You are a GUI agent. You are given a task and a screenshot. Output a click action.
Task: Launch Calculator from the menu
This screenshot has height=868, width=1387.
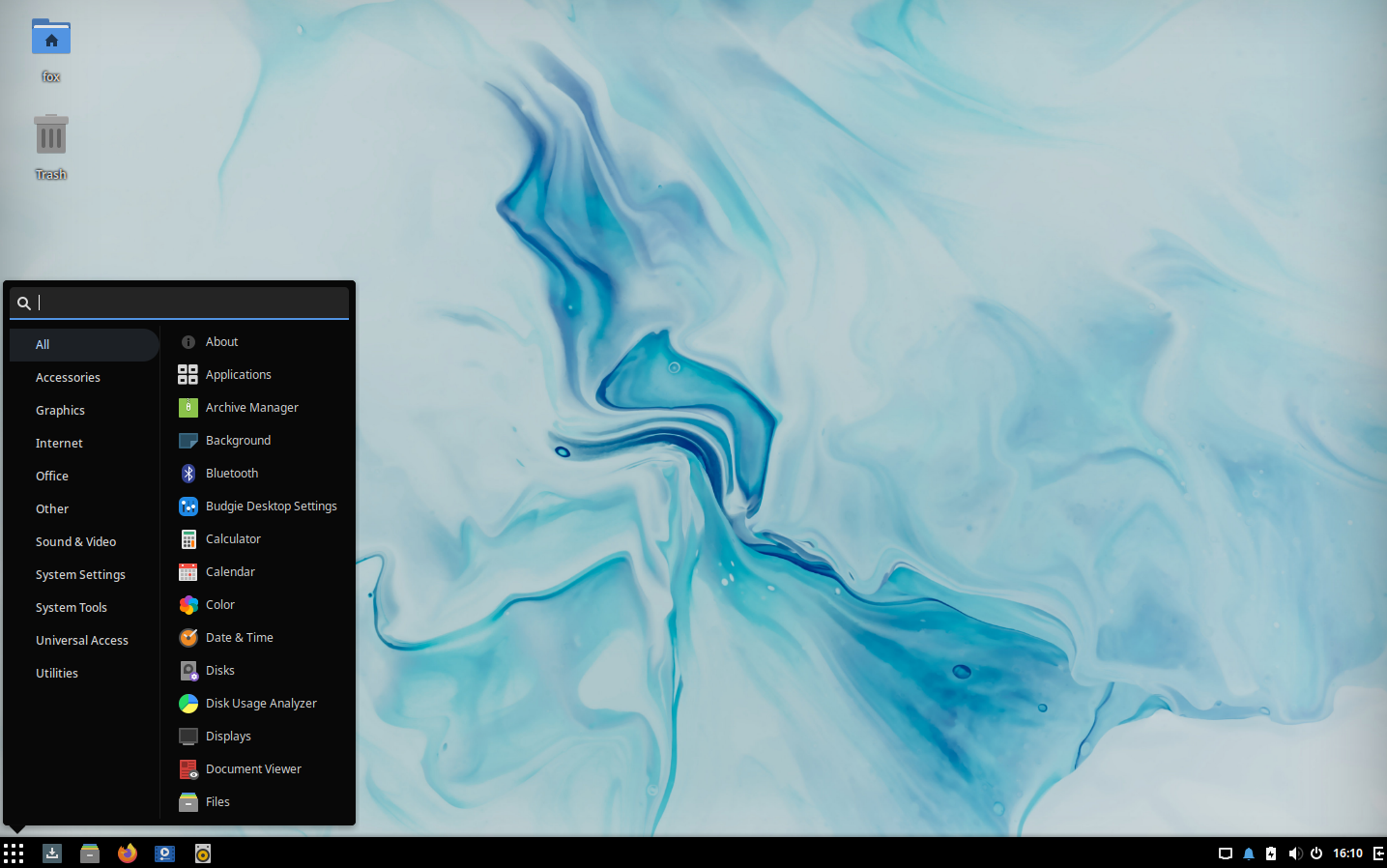pyautogui.click(x=234, y=538)
